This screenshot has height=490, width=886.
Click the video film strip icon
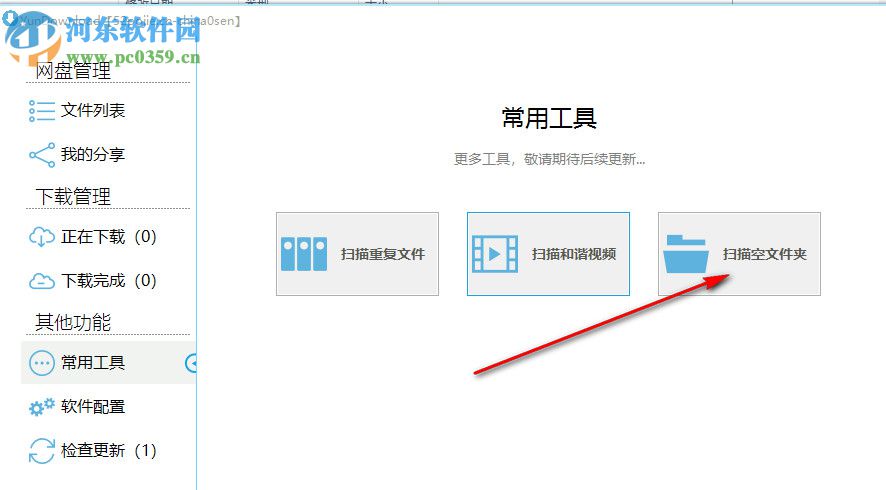(x=495, y=254)
